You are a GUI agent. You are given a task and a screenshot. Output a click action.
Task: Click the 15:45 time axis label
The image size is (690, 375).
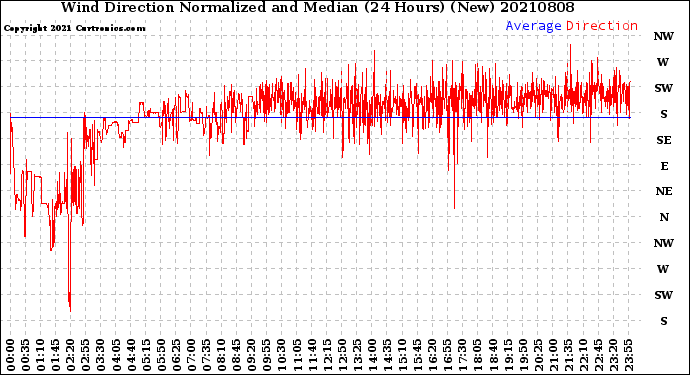[418, 355]
